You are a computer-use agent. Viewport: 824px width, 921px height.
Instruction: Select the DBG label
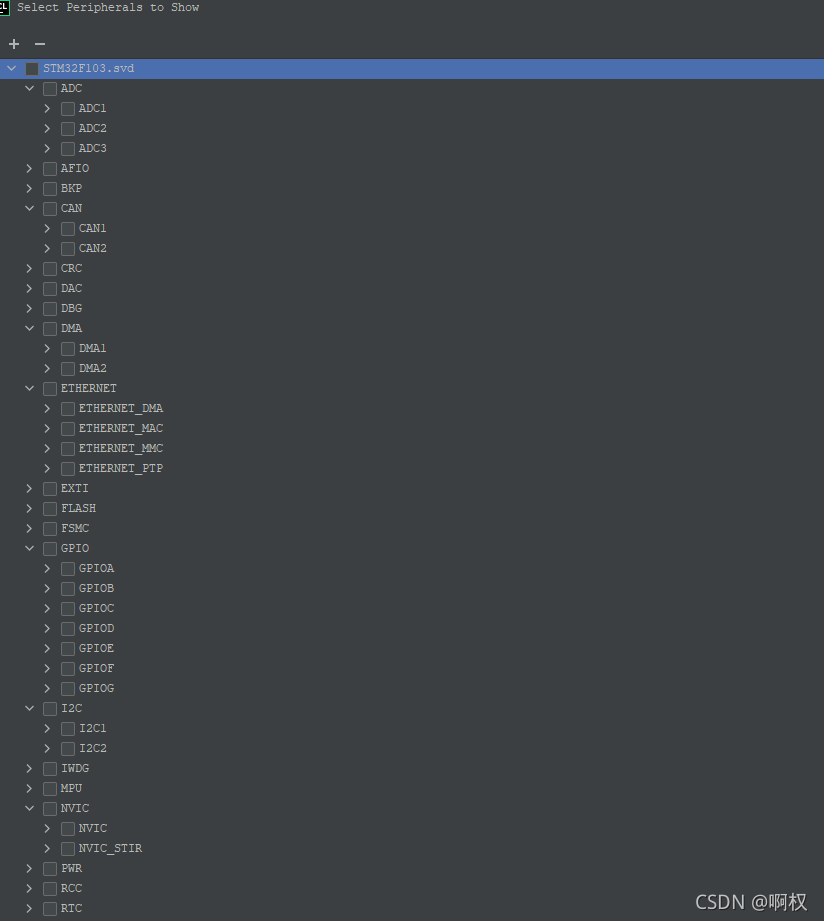click(x=72, y=308)
